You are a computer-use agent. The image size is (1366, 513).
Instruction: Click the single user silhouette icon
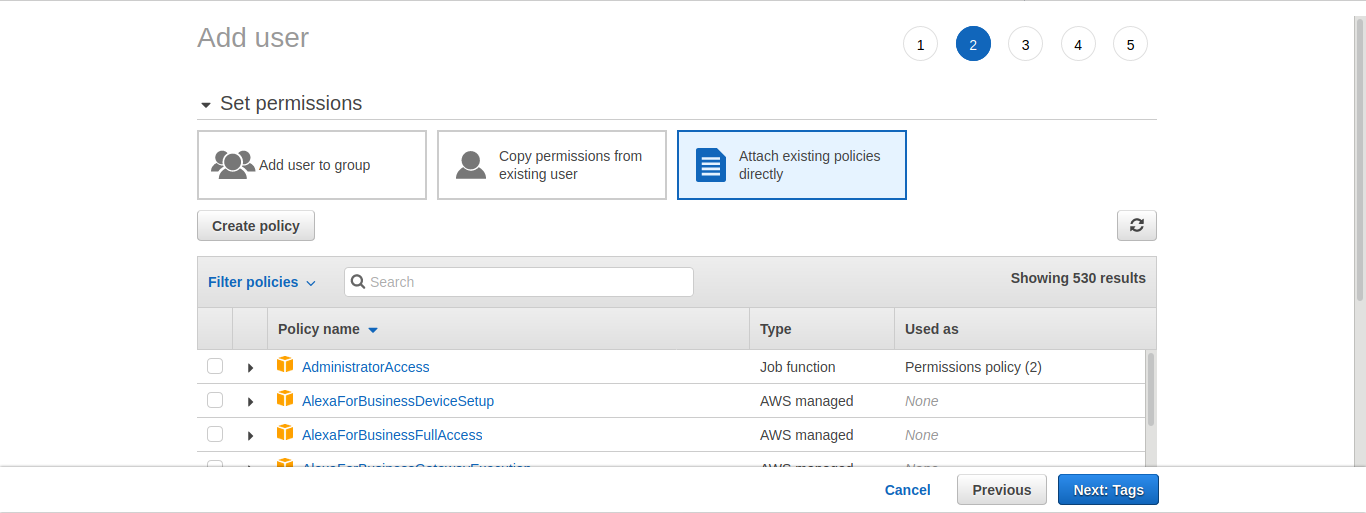pyautogui.click(x=471, y=165)
